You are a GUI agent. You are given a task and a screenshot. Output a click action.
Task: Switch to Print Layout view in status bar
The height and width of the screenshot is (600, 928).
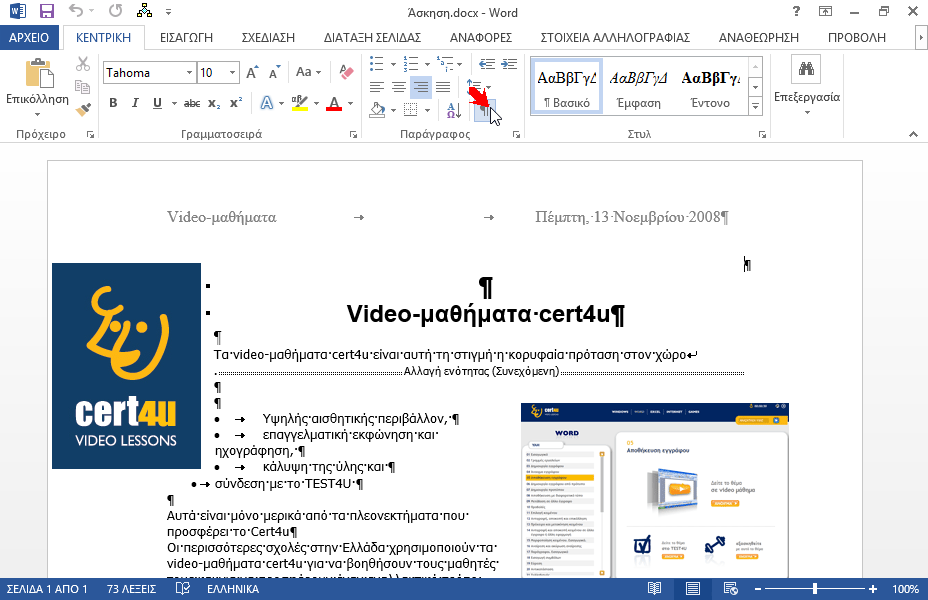pos(692,589)
